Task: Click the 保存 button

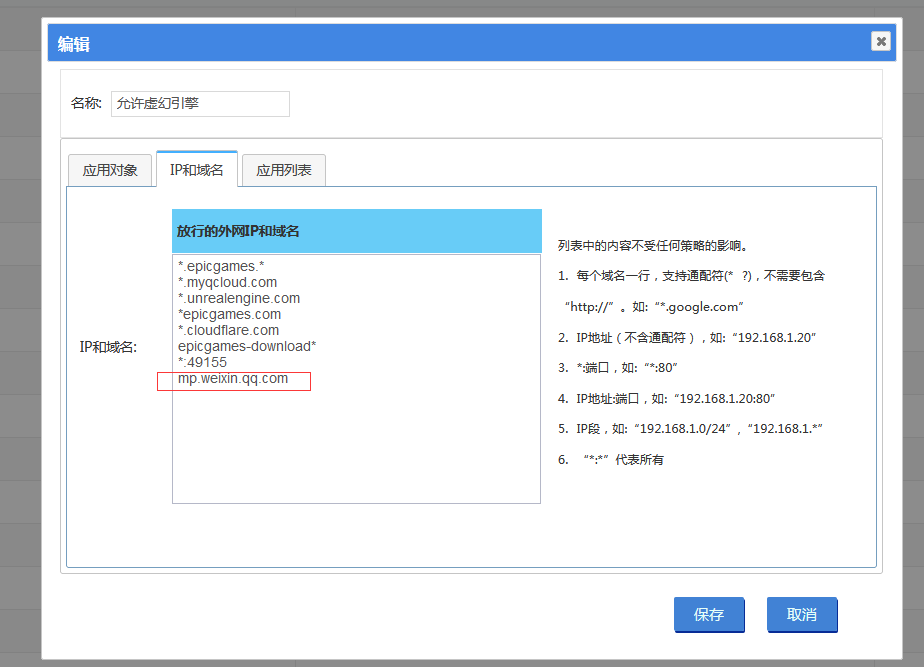Action: [x=709, y=615]
